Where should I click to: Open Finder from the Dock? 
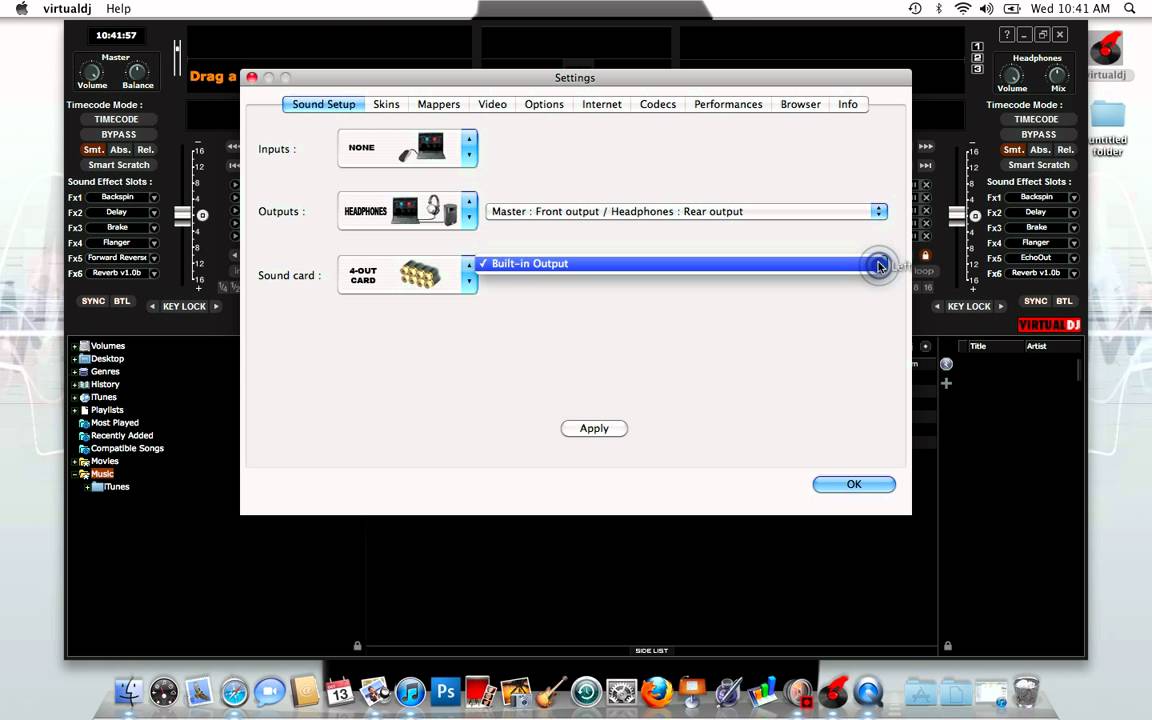[129, 691]
